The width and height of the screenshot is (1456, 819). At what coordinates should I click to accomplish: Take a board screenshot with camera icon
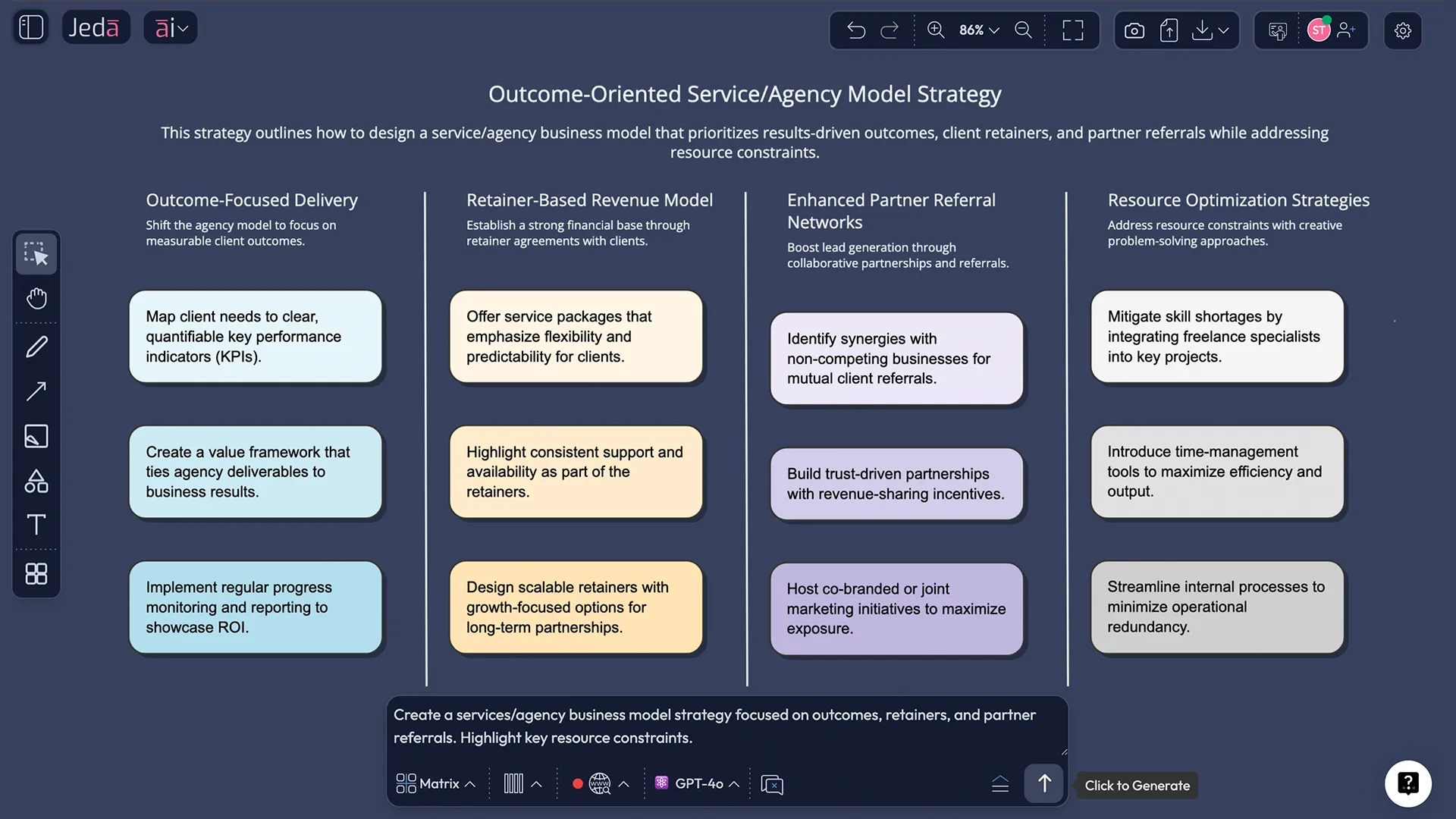[x=1134, y=30]
